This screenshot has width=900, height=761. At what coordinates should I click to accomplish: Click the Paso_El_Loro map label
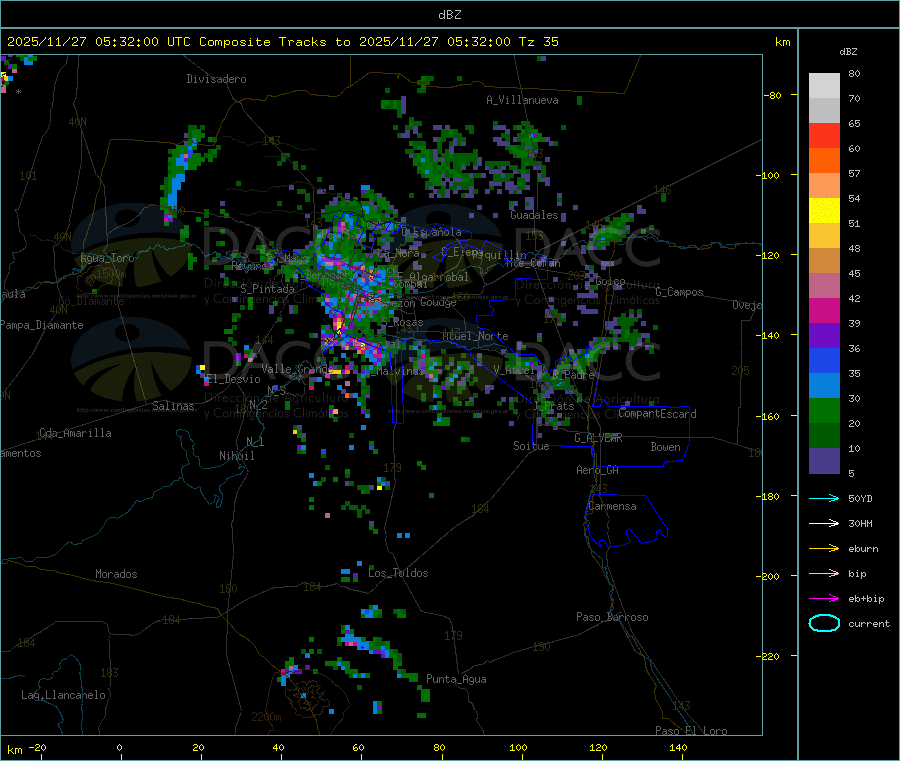[692, 731]
